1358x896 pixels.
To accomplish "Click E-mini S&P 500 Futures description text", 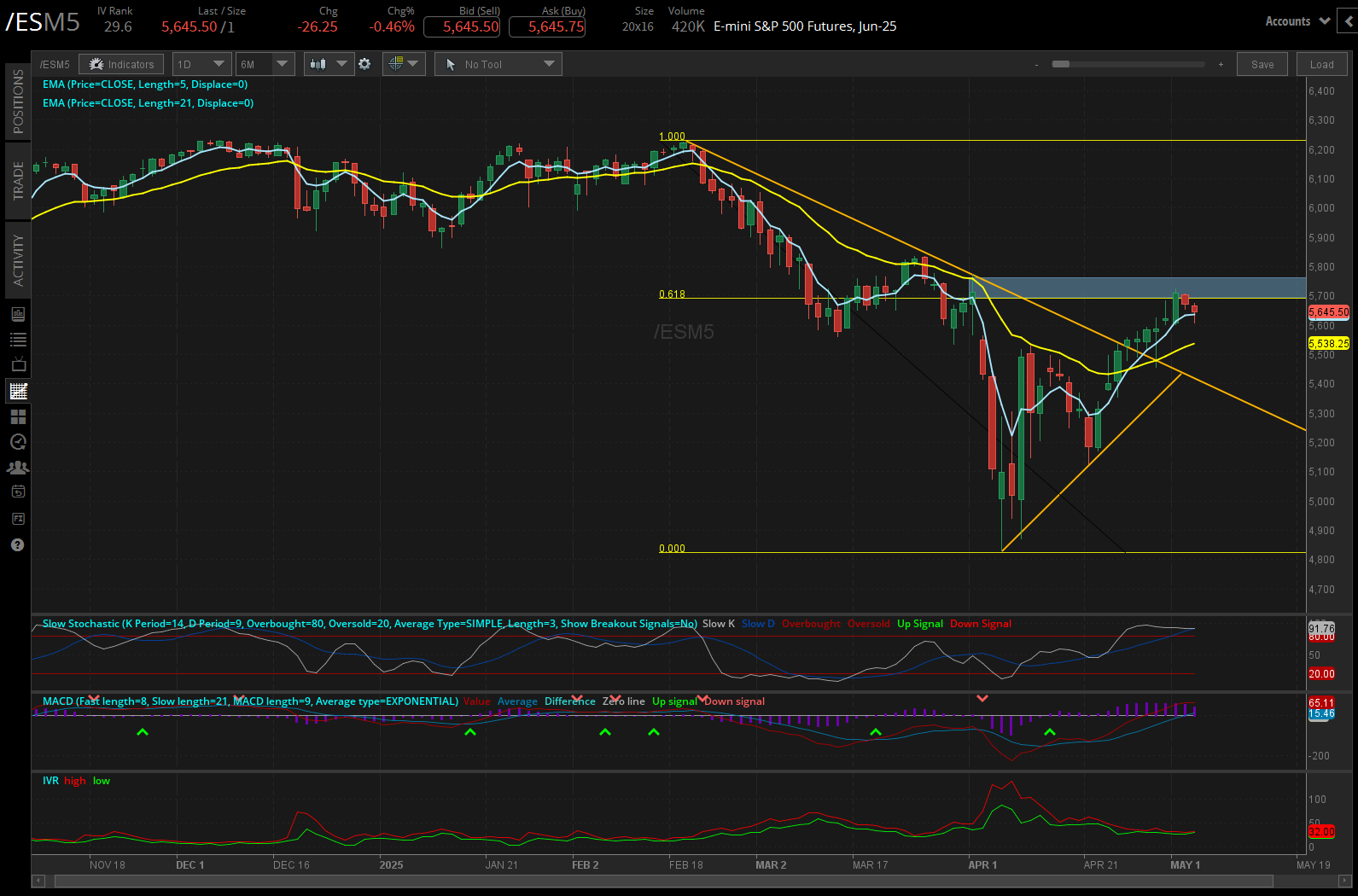I will [x=805, y=26].
